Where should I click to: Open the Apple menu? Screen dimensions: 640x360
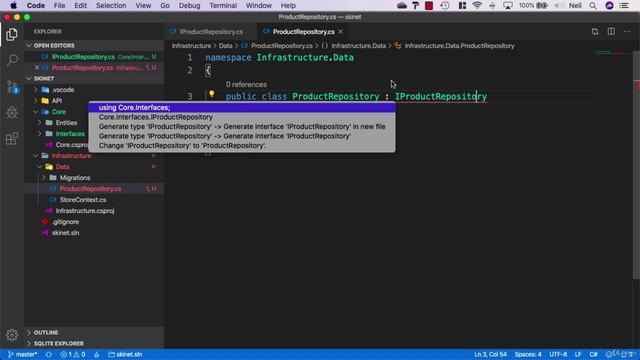pyautogui.click(x=13, y=5)
